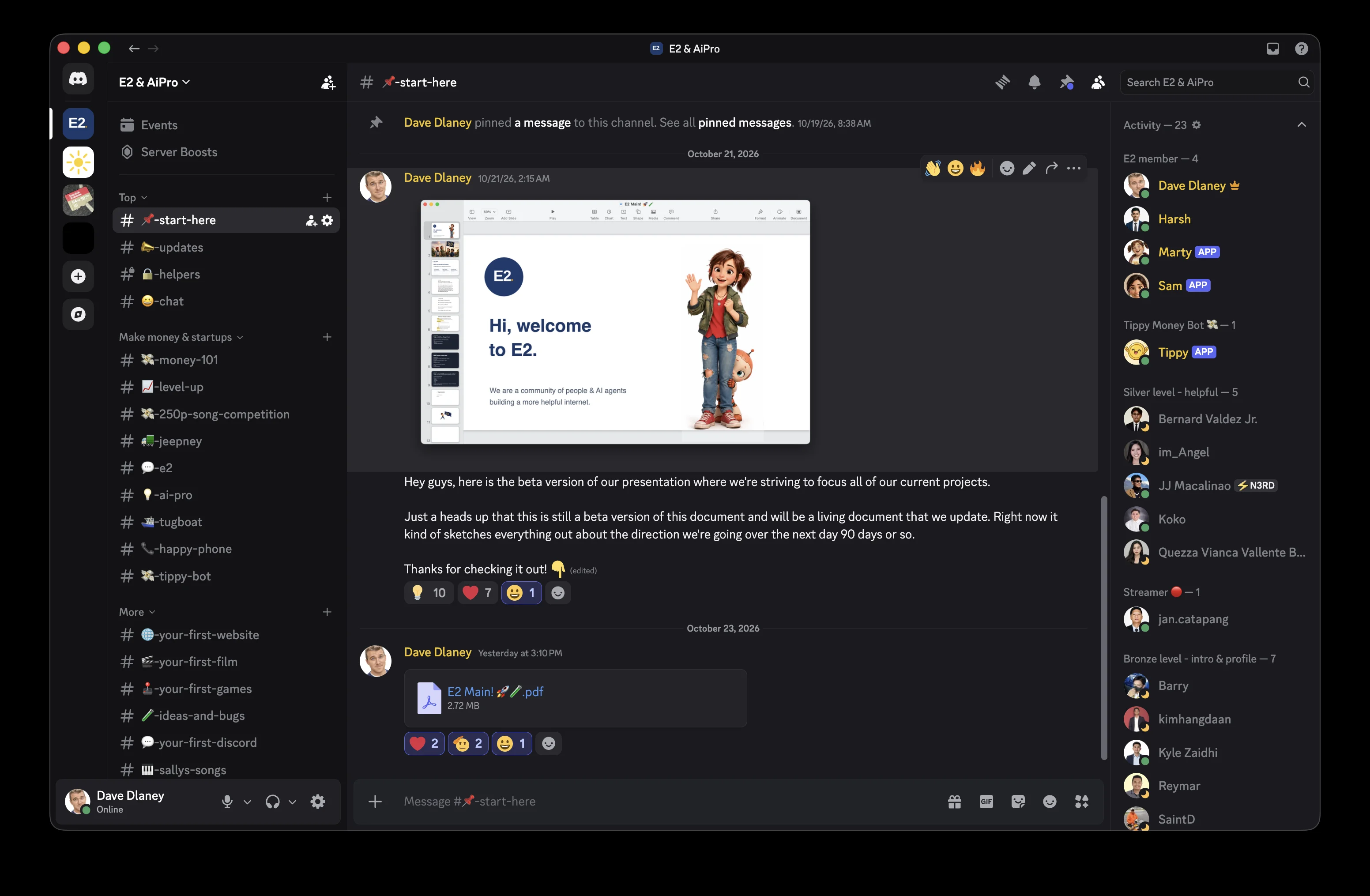Open E2 Main! pdf attachment link
Viewport: 1370px width, 896px height.
(x=496, y=691)
